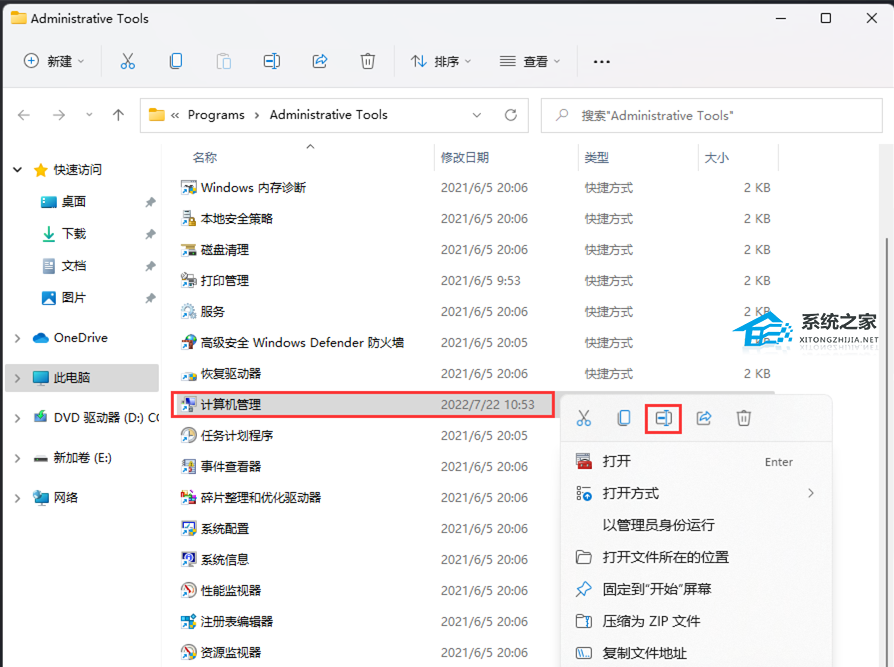This screenshot has height=667, width=894.
Task: Refresh the current folder view
Action: (509, 114)
